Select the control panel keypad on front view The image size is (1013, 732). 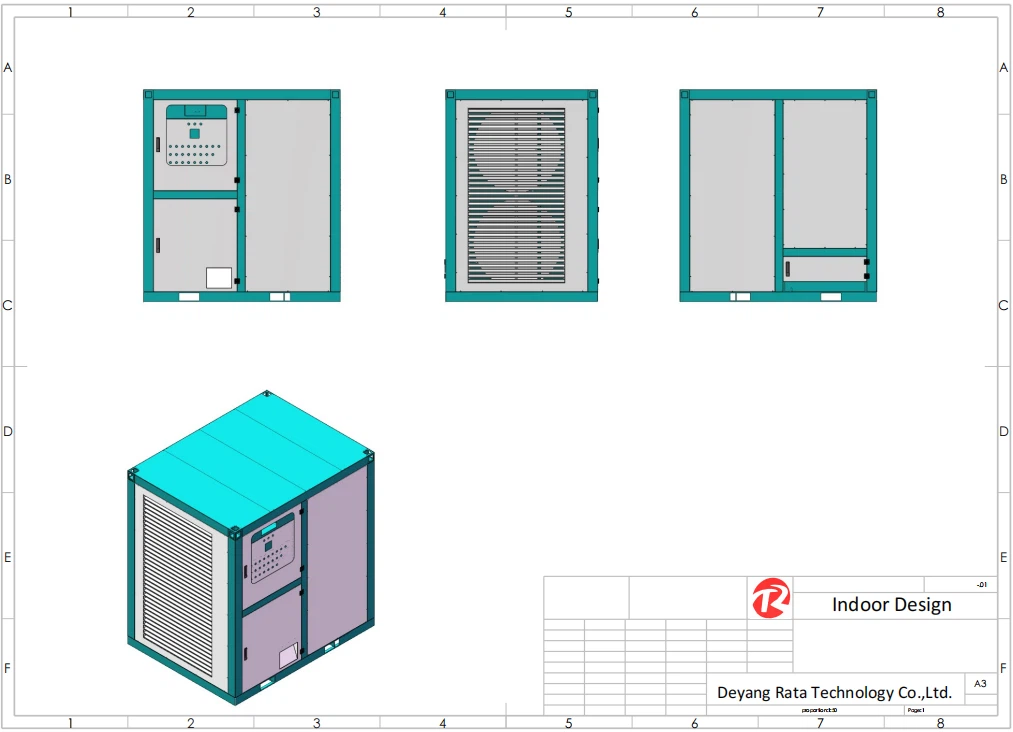[192, 152]
